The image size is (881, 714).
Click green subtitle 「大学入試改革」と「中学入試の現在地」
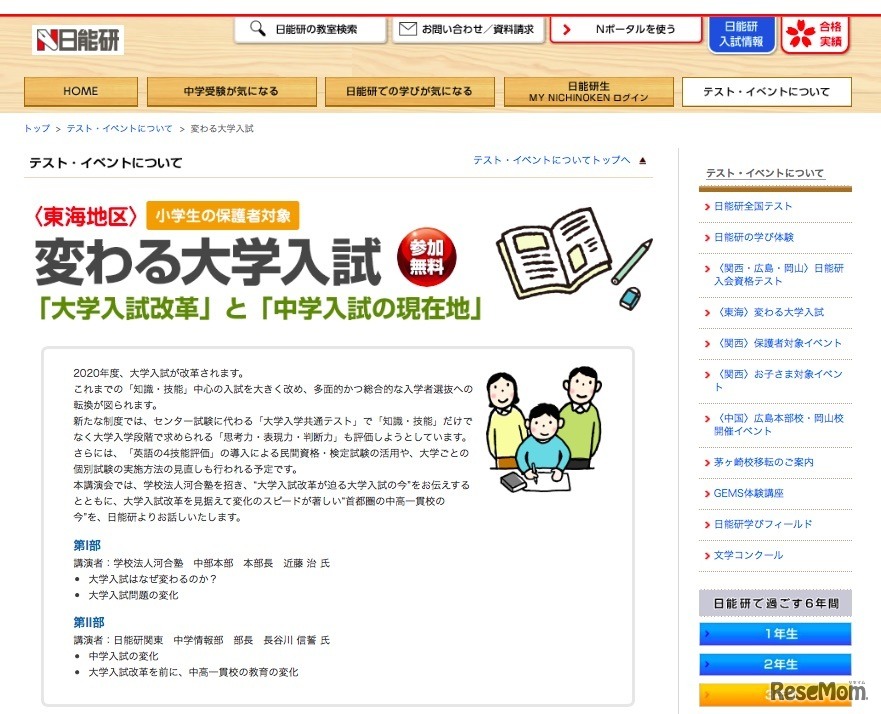tap(259, 308)
